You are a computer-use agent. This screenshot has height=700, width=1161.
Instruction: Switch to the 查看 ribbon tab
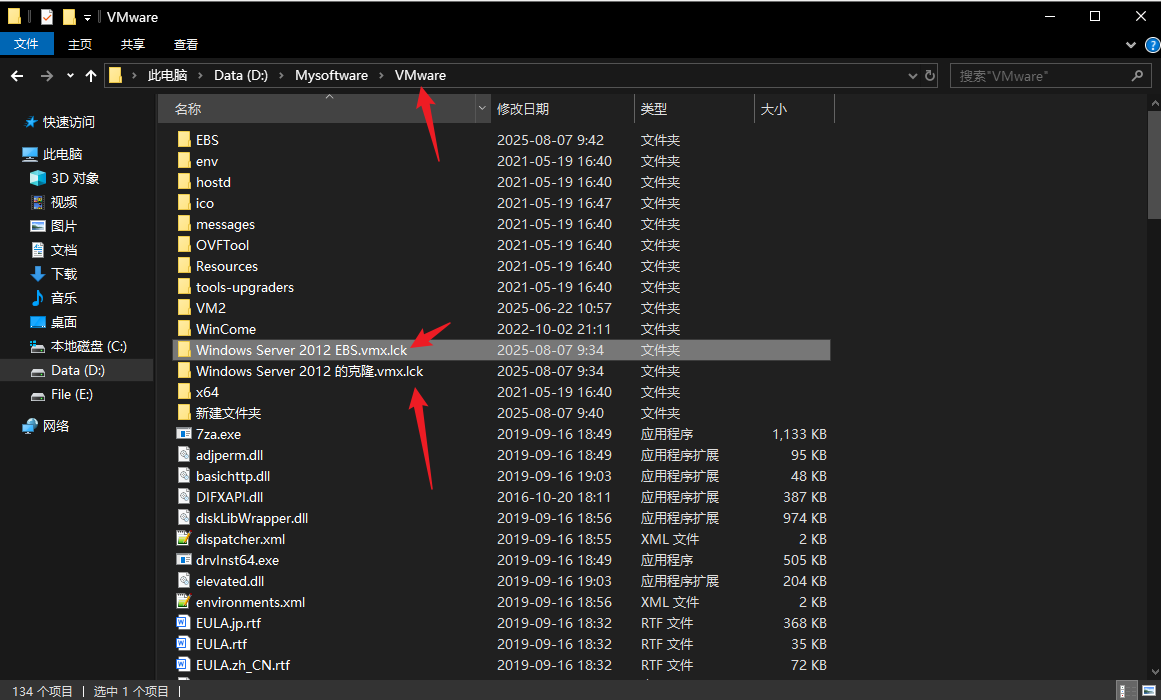pos(186,44)
